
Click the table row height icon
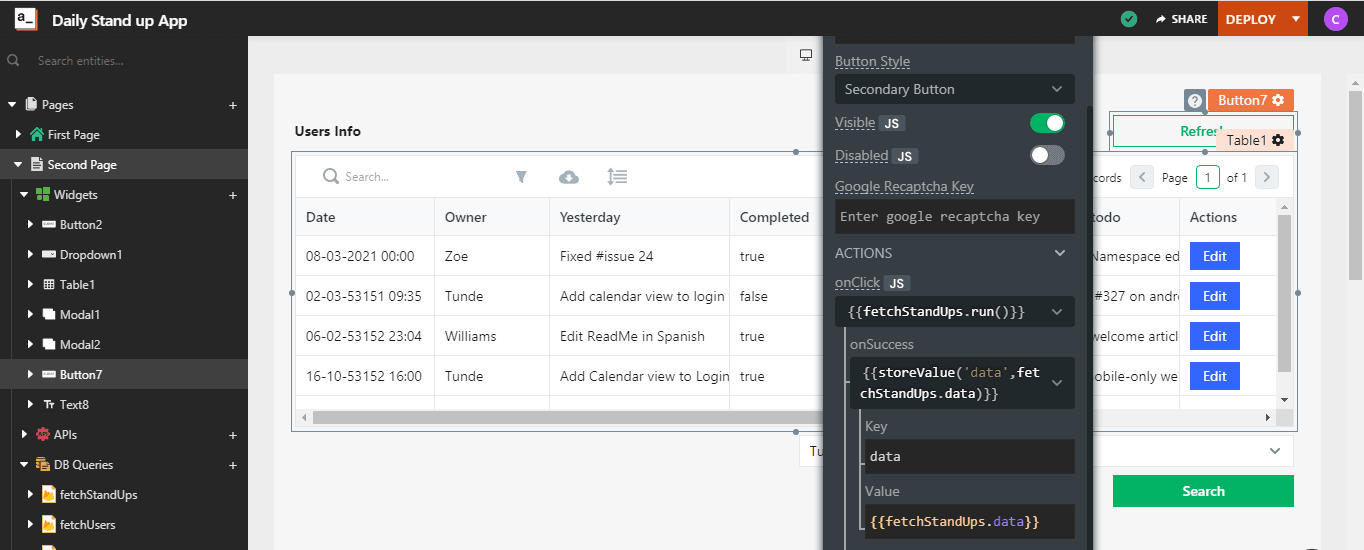(x=617, y=177)
